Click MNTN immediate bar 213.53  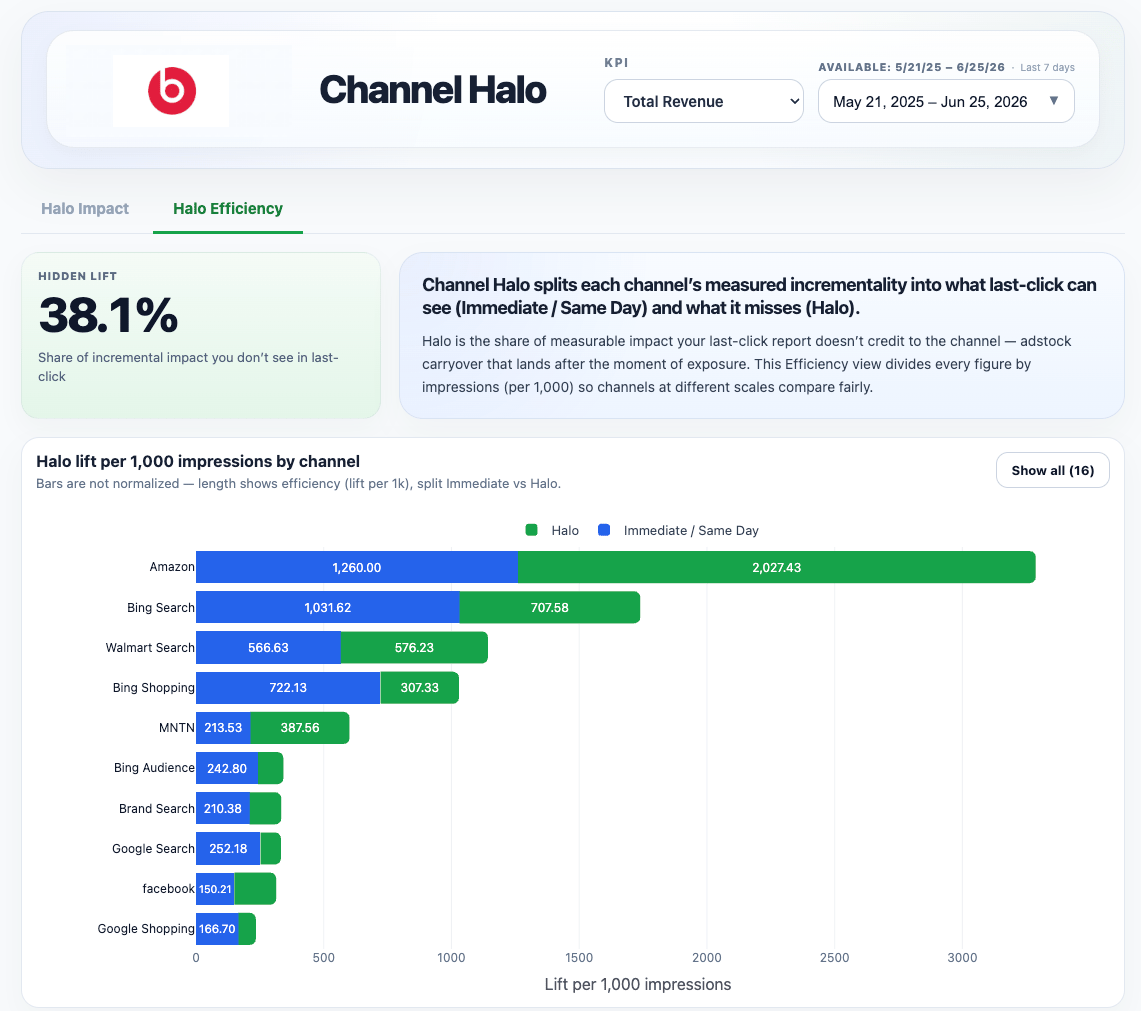[x=223, y=728]
